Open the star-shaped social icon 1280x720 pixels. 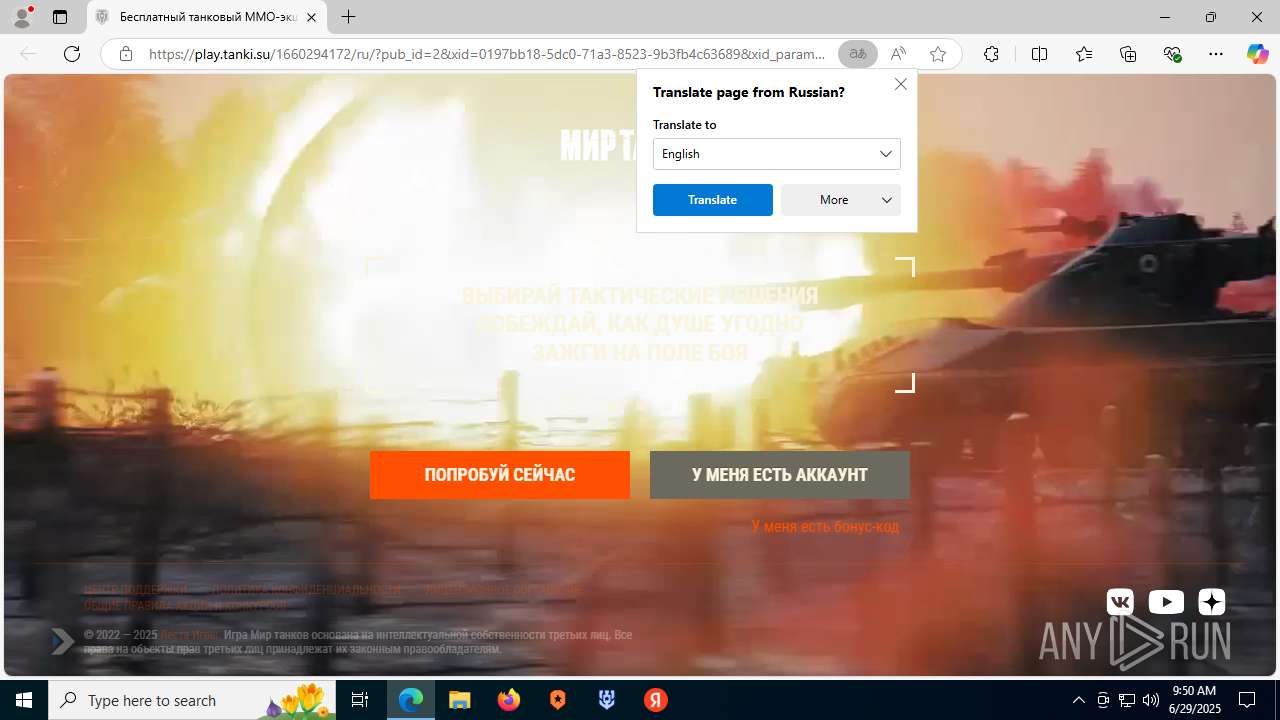1211,602
